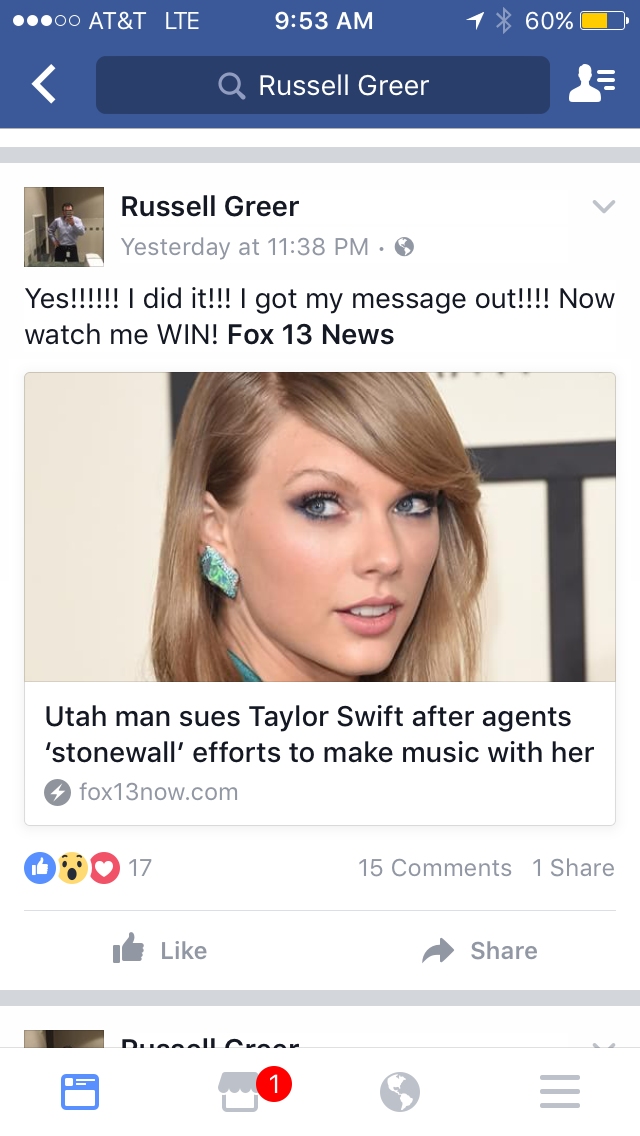
Task: View the 1 Share count
Action: pyautogui.click(x=573, y=867)
